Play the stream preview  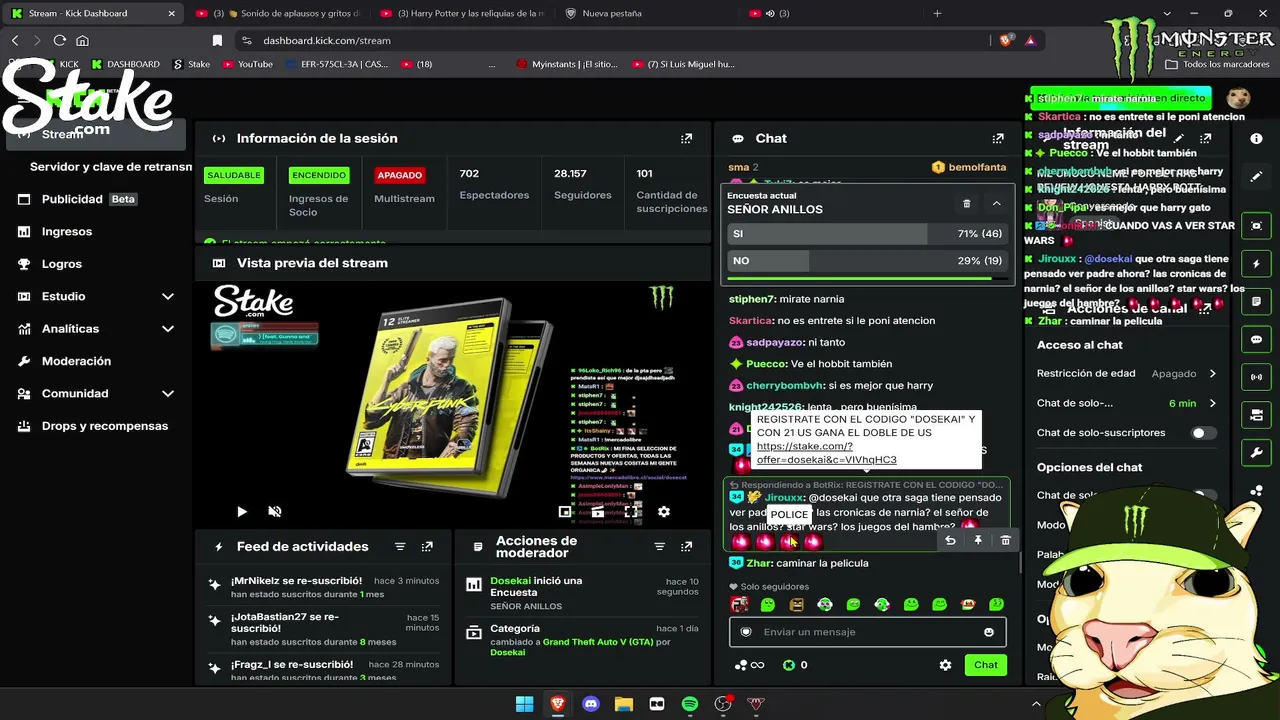[x=242, y=512]
